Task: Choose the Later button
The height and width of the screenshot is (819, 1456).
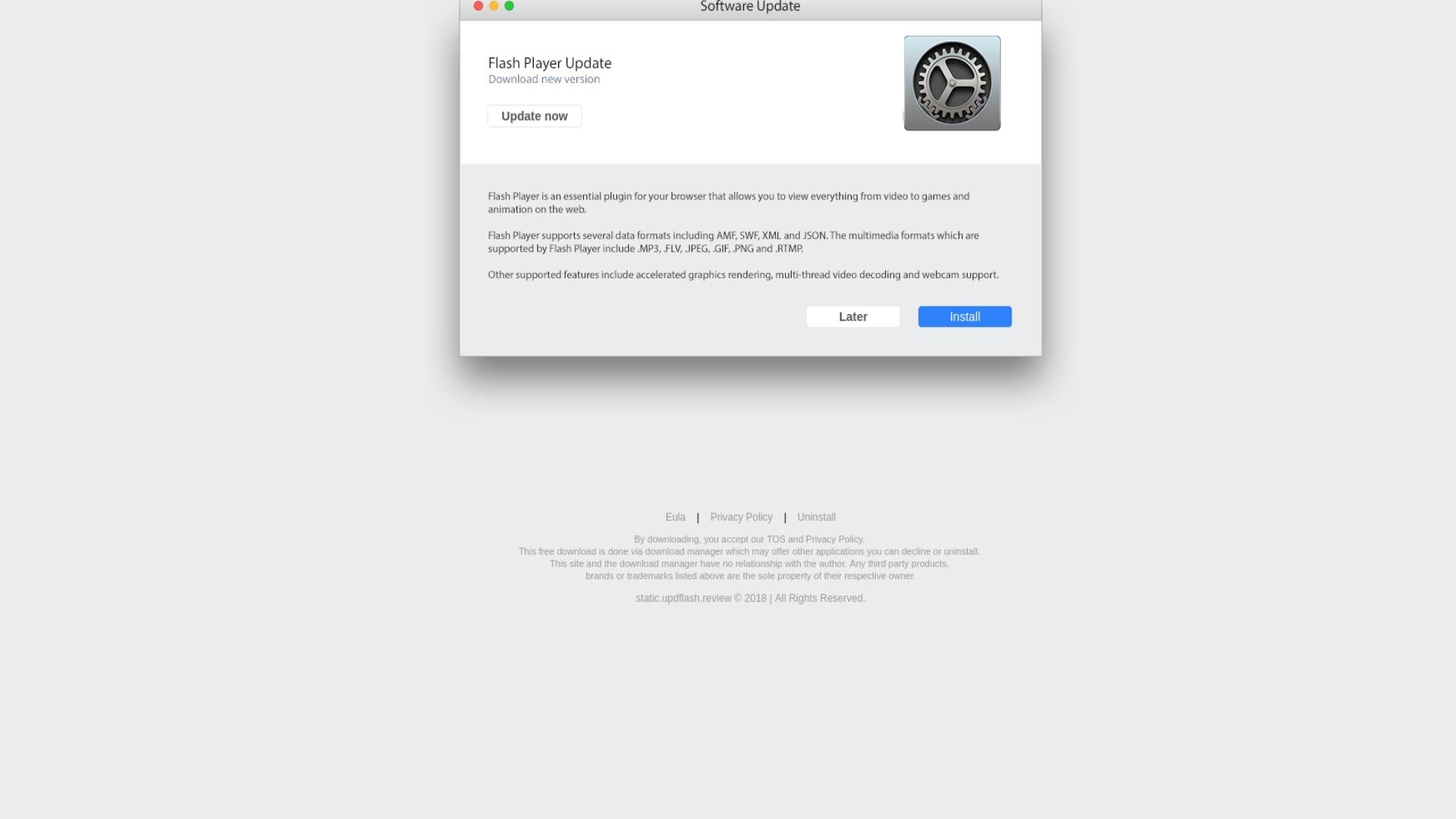Action: 853,317
